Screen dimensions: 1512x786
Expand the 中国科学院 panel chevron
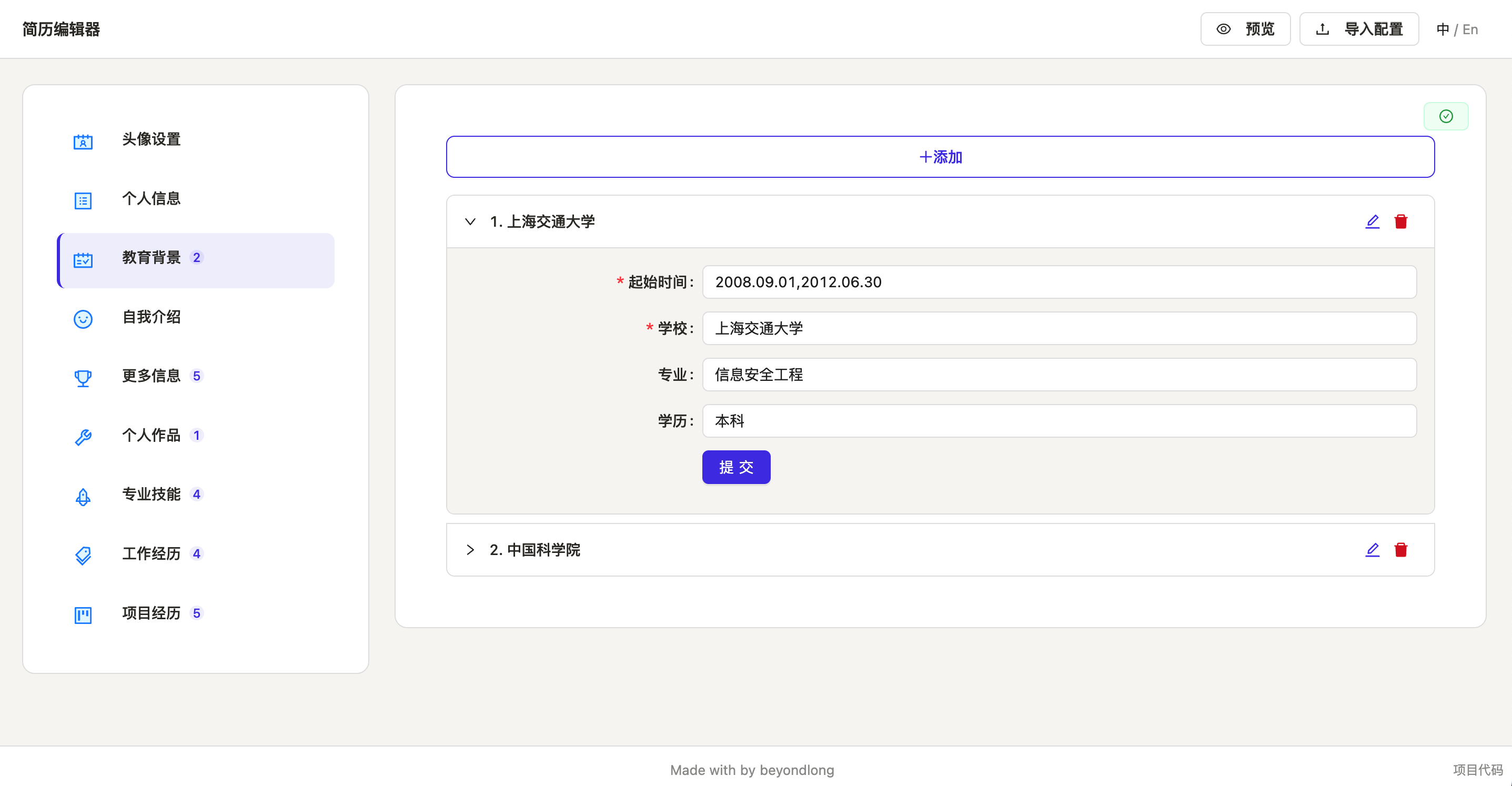coord(470,549)
